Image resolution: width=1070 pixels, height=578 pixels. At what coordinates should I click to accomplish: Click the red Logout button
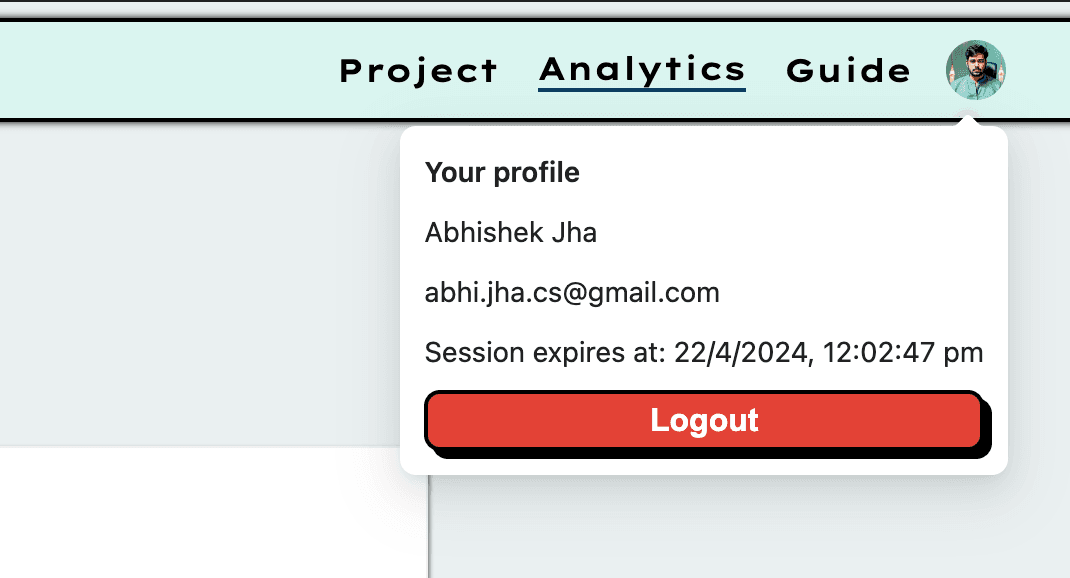click(704, 420)
